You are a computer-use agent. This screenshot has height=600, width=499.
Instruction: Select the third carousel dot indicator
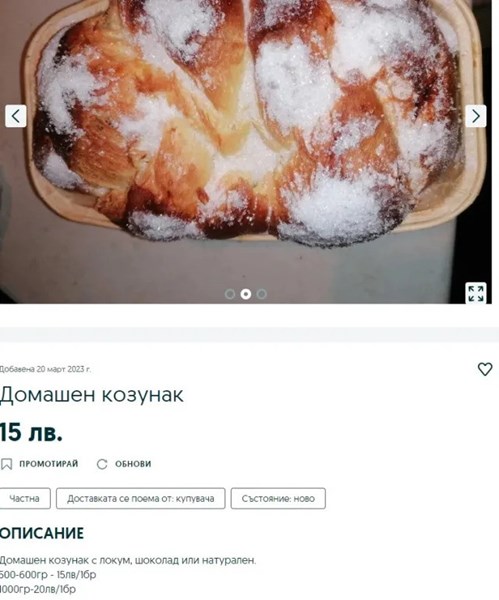[262, 294]
